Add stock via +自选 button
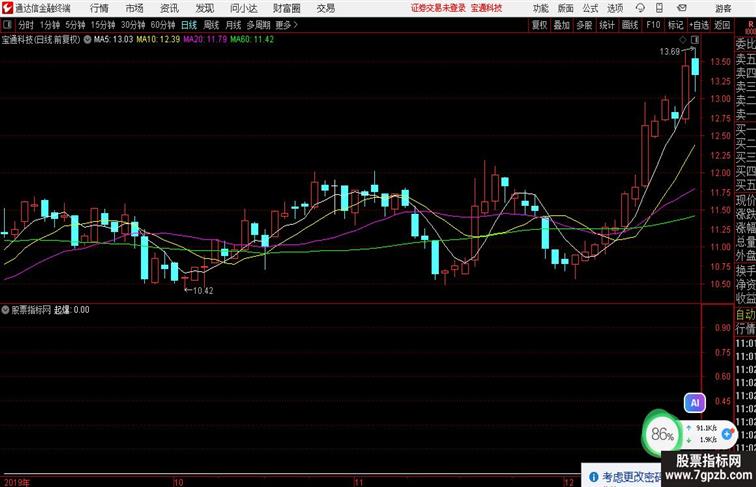Viewport: 756px width, 487px height. click(699, 25)
